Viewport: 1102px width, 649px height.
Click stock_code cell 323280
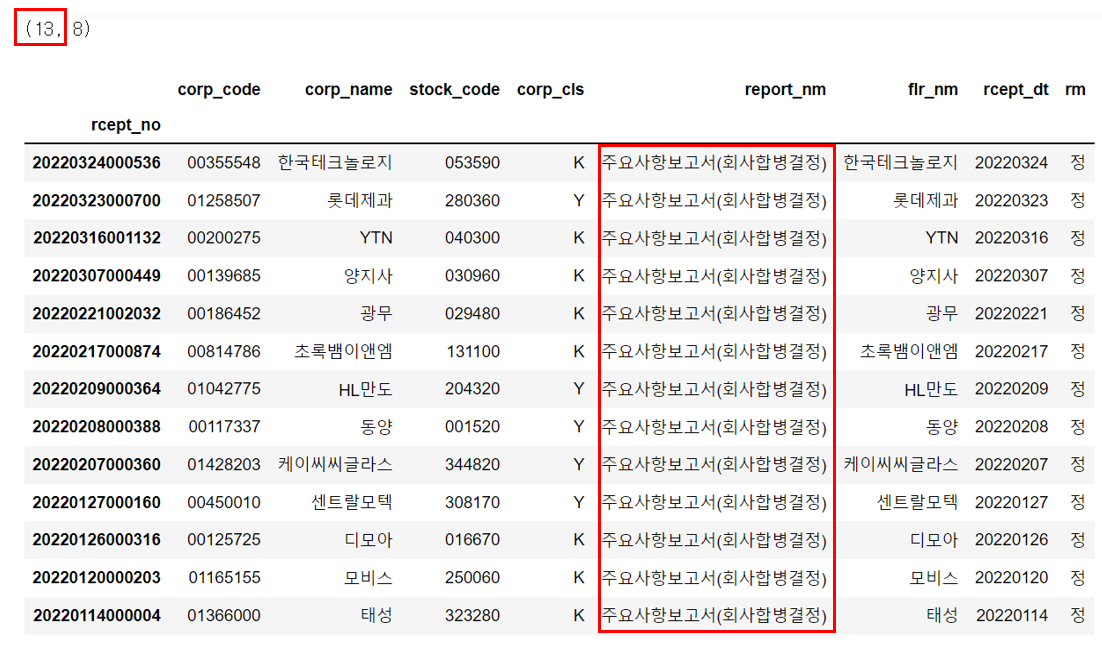click(472, 616)
